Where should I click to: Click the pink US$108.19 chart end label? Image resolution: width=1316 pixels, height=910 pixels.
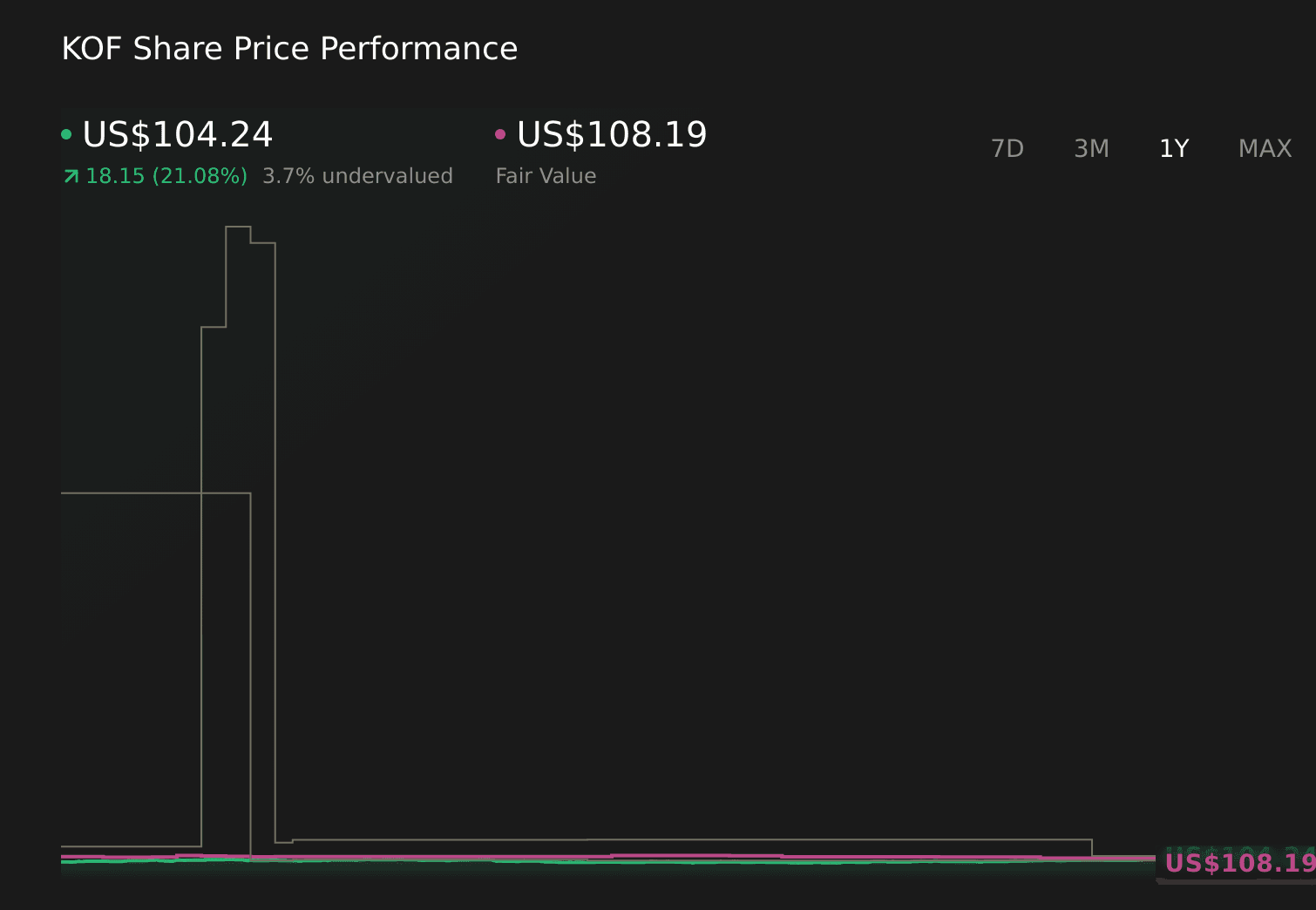(x=1239, y=864)
